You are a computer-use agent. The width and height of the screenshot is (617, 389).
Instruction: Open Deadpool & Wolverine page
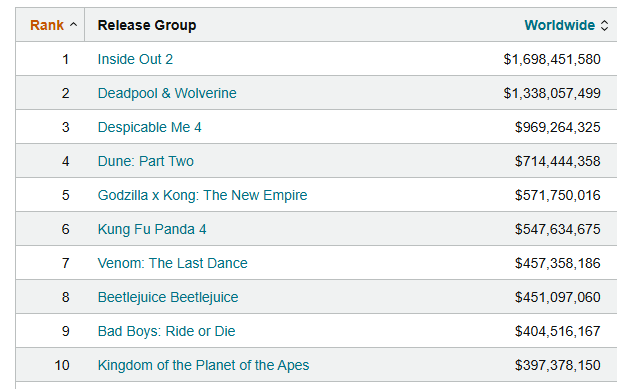pyautogui.click(x=167, y=93)
